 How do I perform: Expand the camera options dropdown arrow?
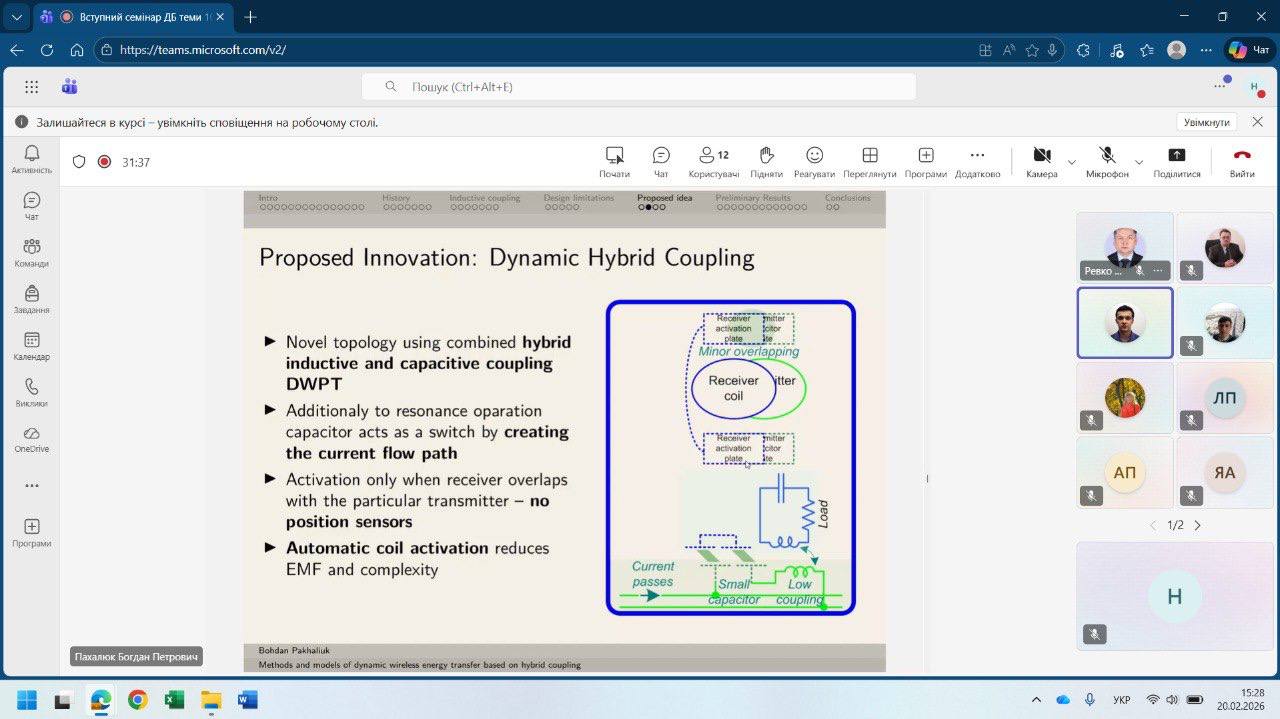[1072, 162]
